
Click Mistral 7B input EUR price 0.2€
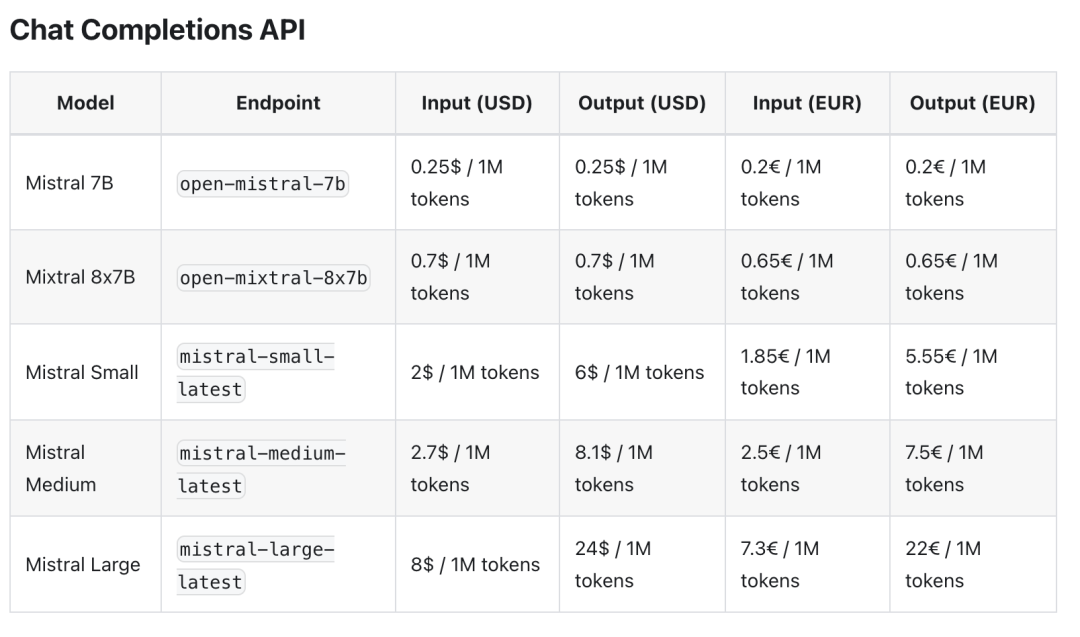coord(781,182)
